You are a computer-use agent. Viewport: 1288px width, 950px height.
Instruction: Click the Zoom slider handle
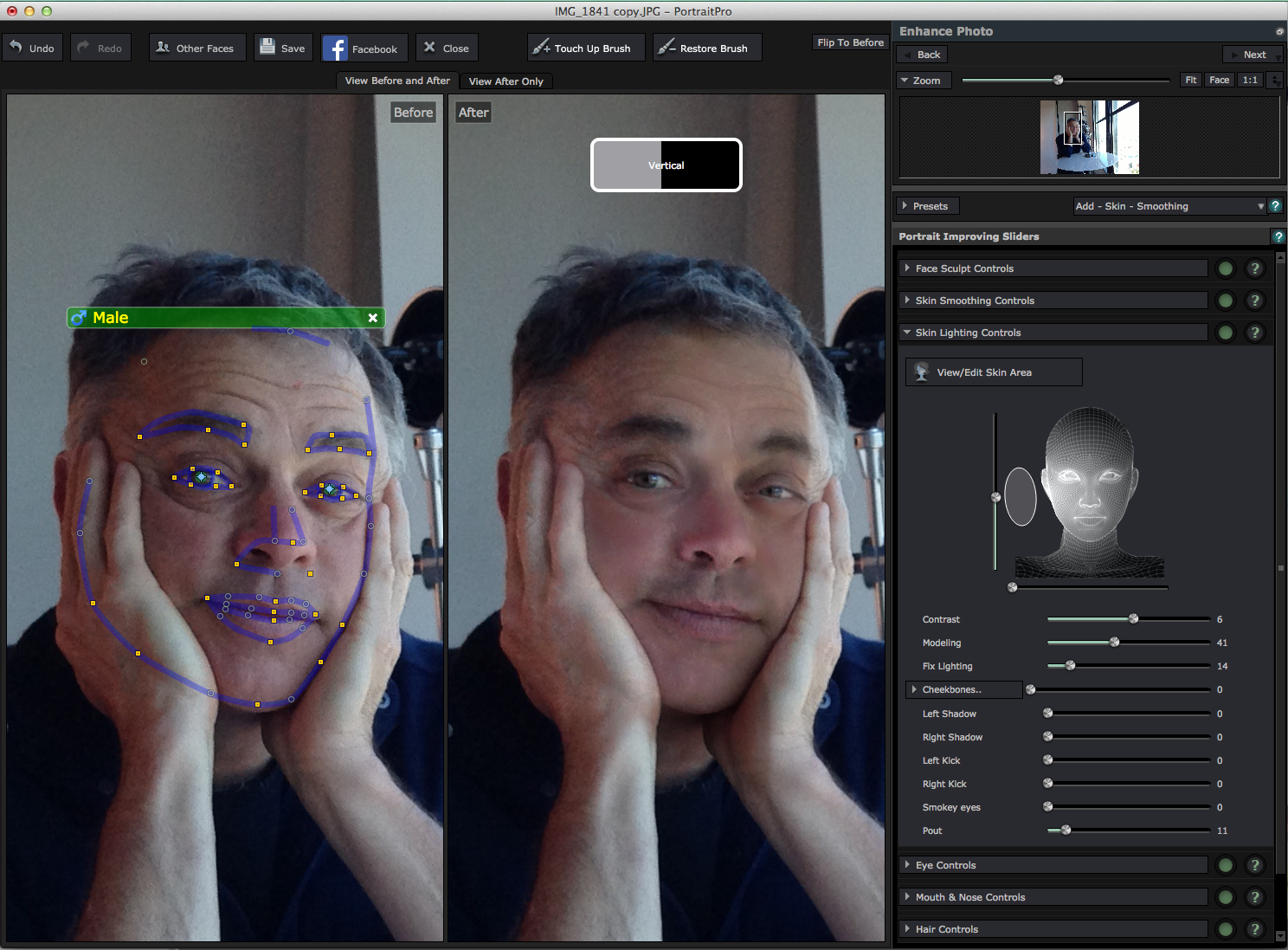pos(1058,80)
